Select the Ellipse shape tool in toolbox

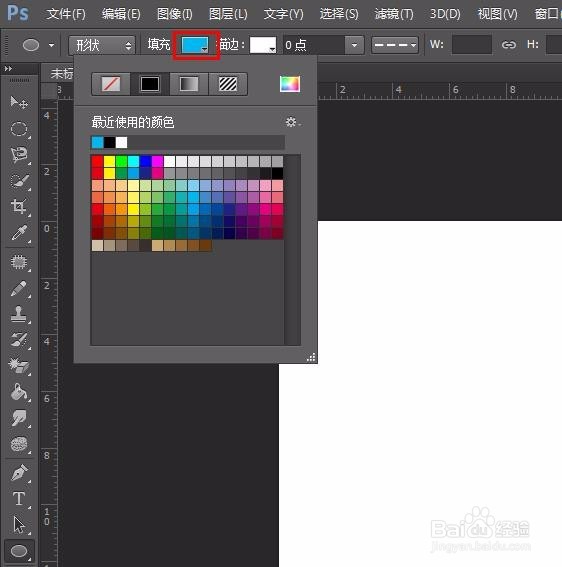click(x=19, y=551)
